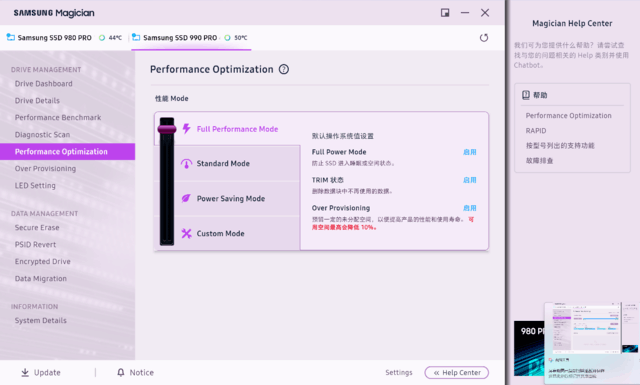The width and height of the screenshot is (640, 385).
Task: Open PSID Revert page
Action: coord(36,245)
